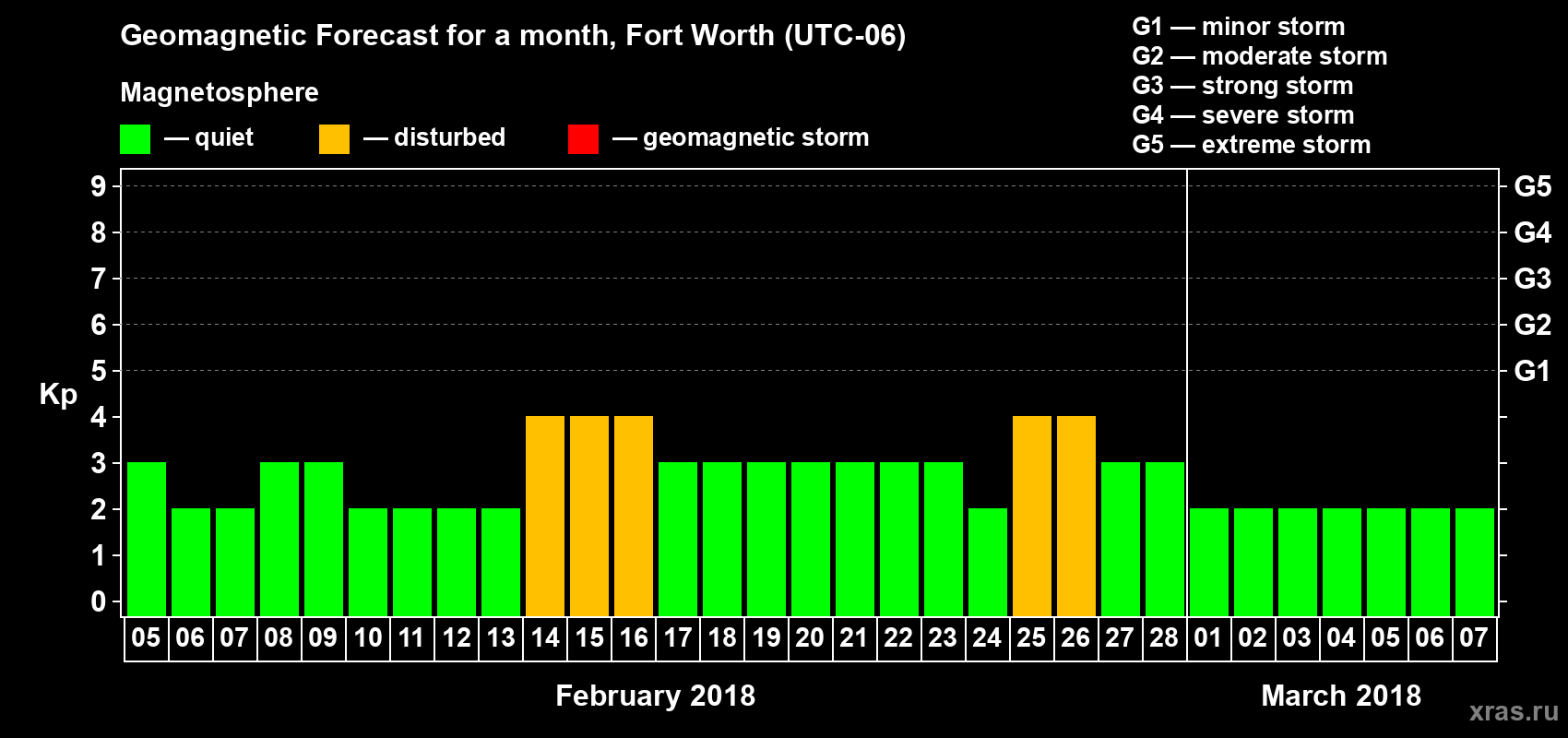This screenshot has height=738, width=1568.
Task: Click the date label 20 on the axis
Action: point(810,638)
